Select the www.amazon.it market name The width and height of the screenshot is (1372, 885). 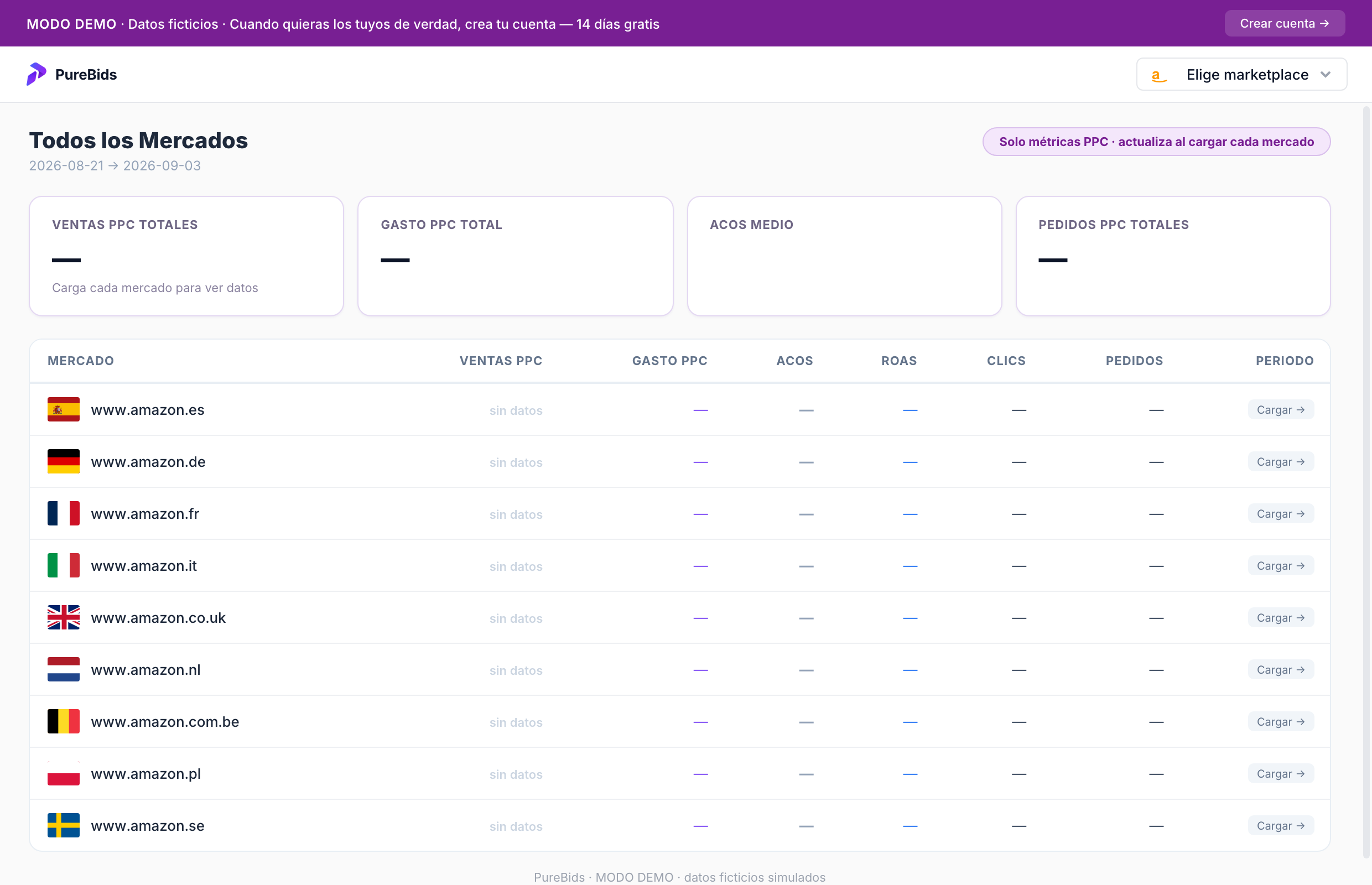click(144, 565)
